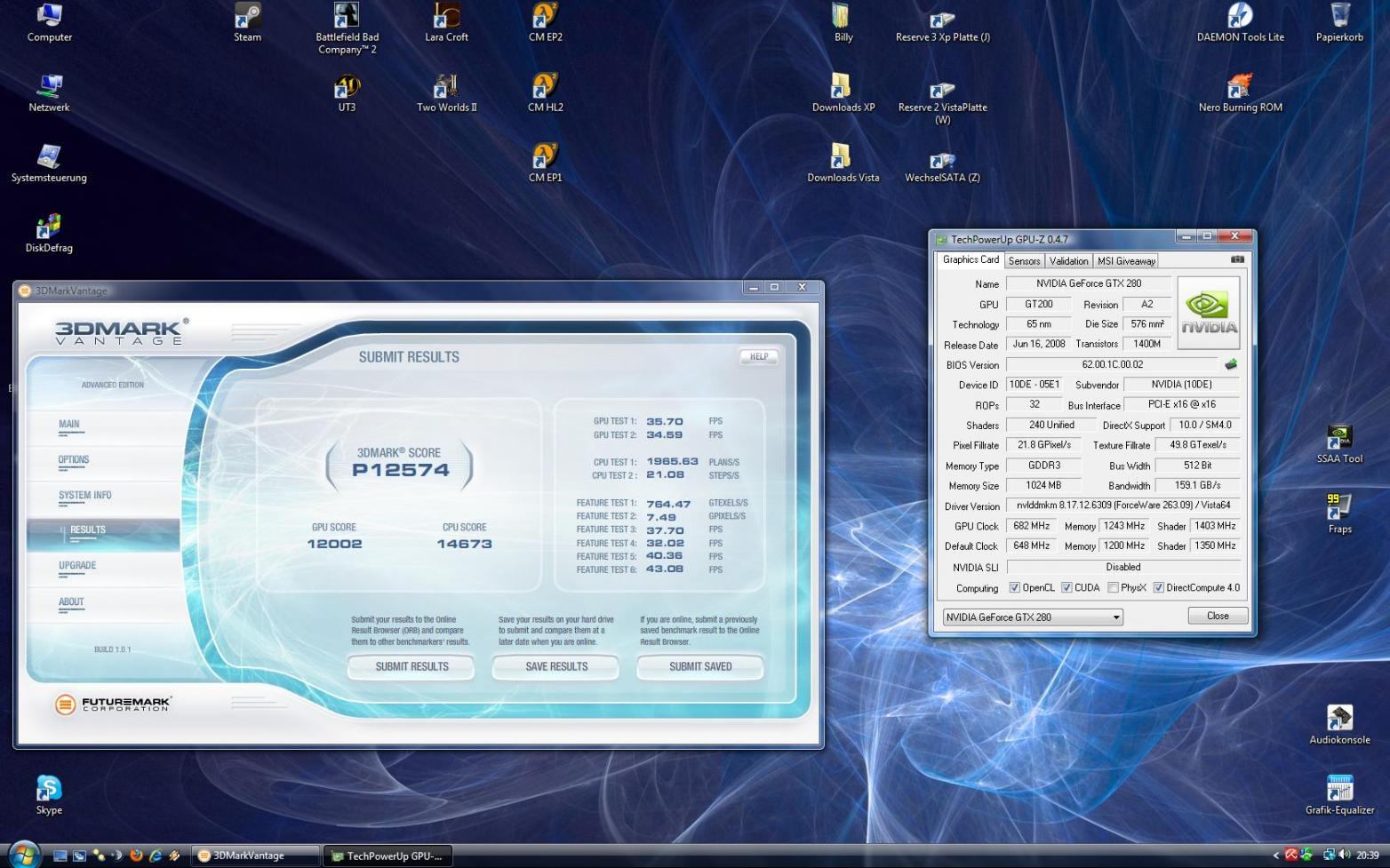
Task: Launch Internet Explorer from quick launch
Action: tap(156, 856)
